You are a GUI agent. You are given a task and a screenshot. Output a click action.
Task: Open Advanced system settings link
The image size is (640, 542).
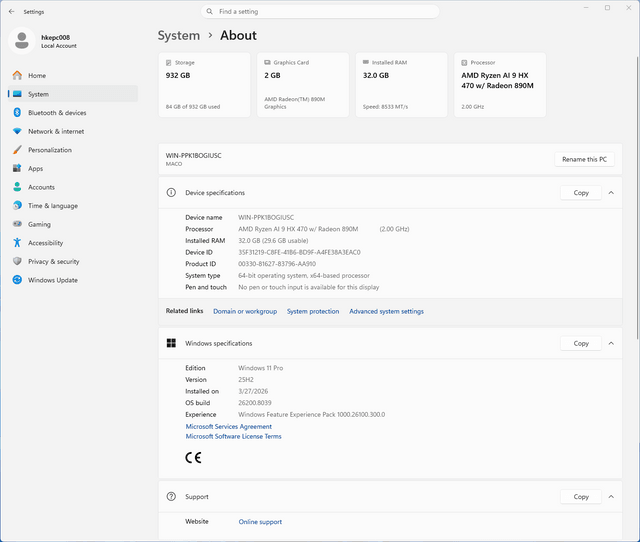(x=386, y=311)
